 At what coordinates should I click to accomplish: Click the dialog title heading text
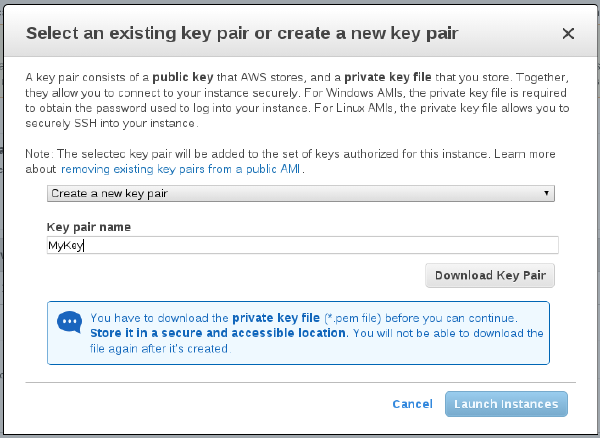click(242, 33)
